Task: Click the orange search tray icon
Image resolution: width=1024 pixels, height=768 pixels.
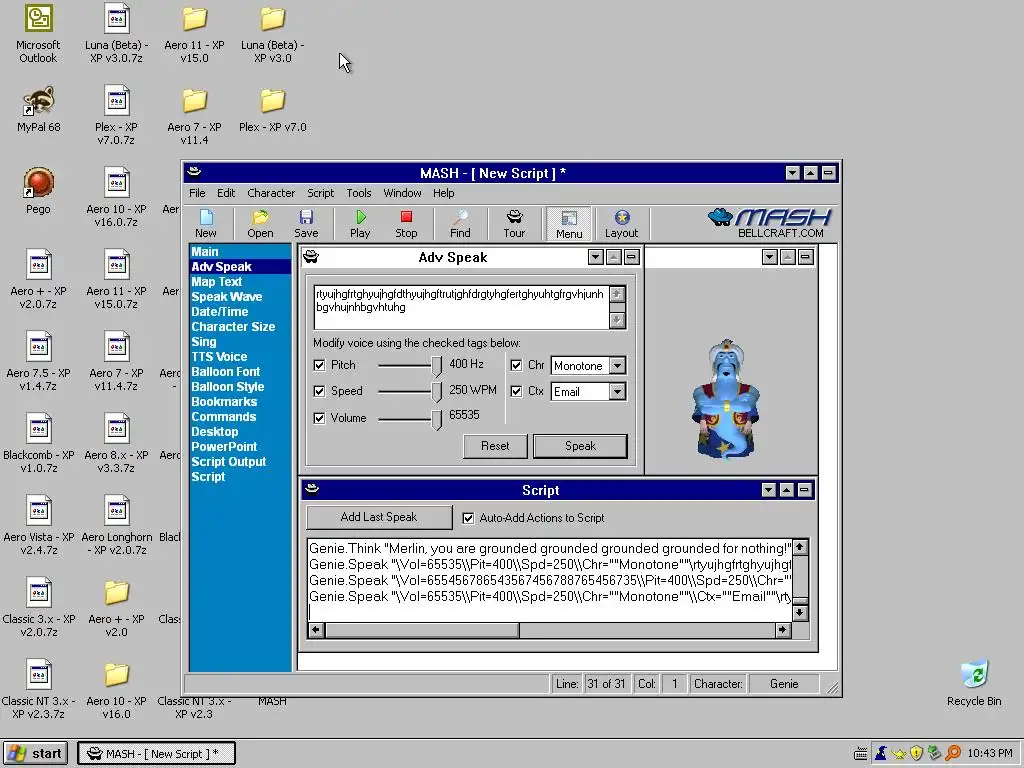Action: (953, 753)
